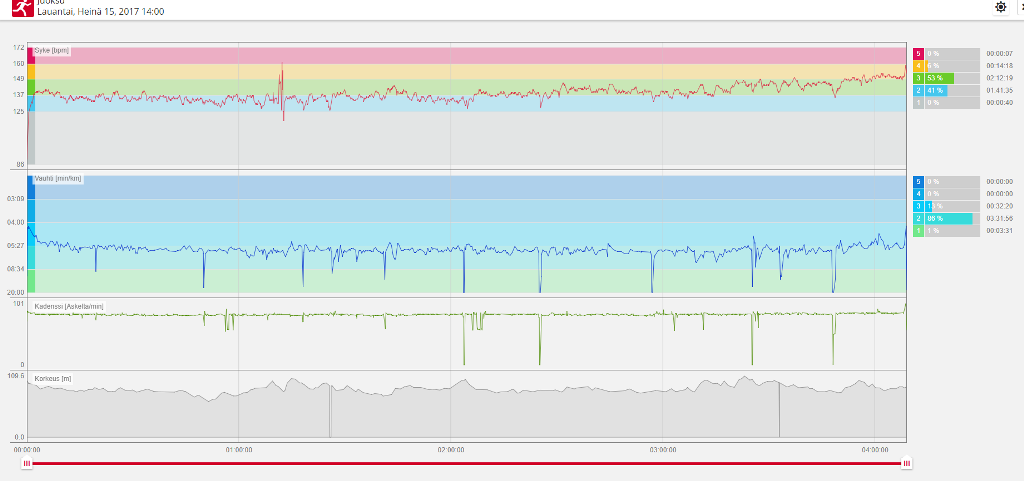The image size is (1024, 481).
Task: Click the Kadenssi chart label
Action: pos(69,306)
